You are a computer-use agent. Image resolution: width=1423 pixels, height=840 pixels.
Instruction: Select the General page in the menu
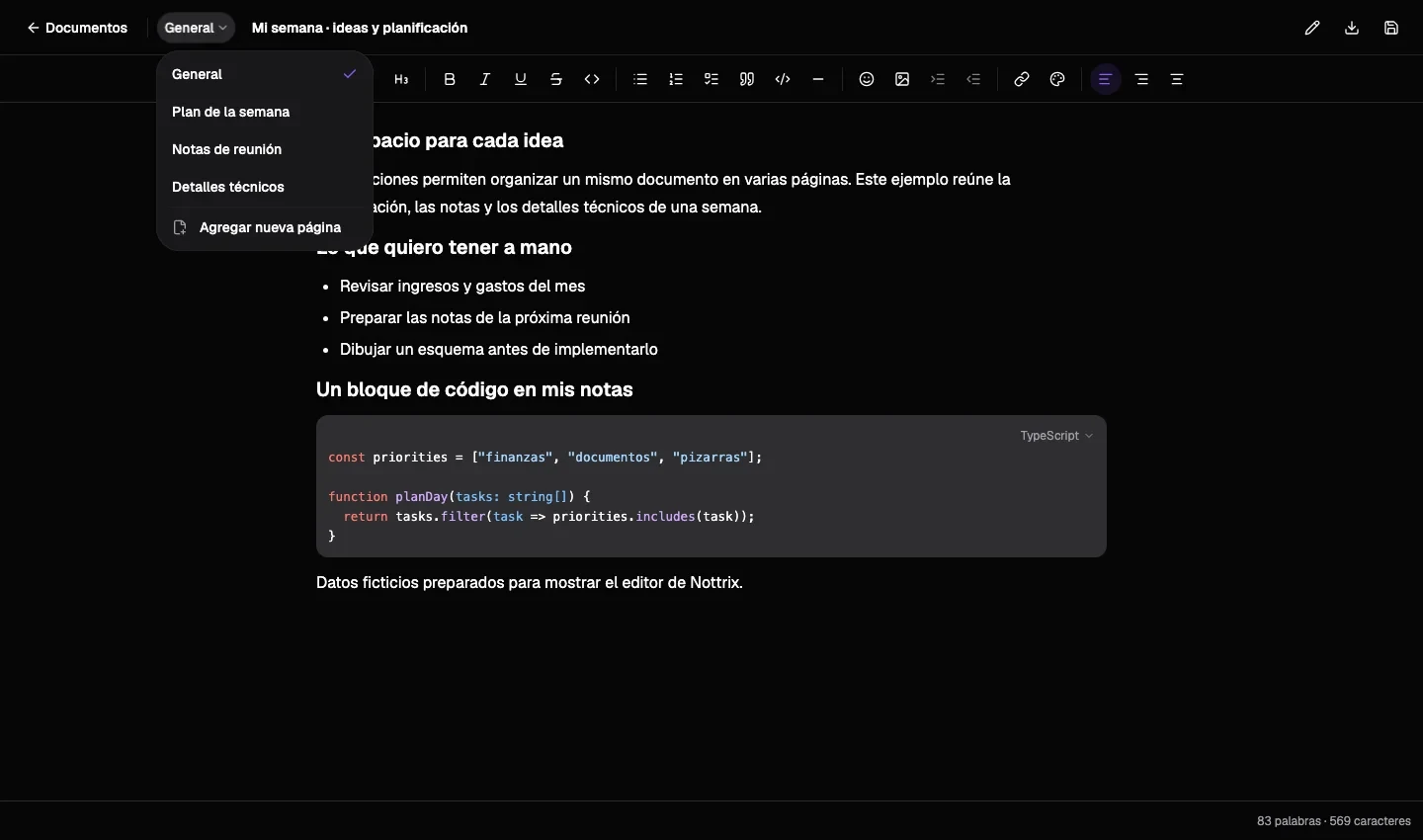[264, 74]
